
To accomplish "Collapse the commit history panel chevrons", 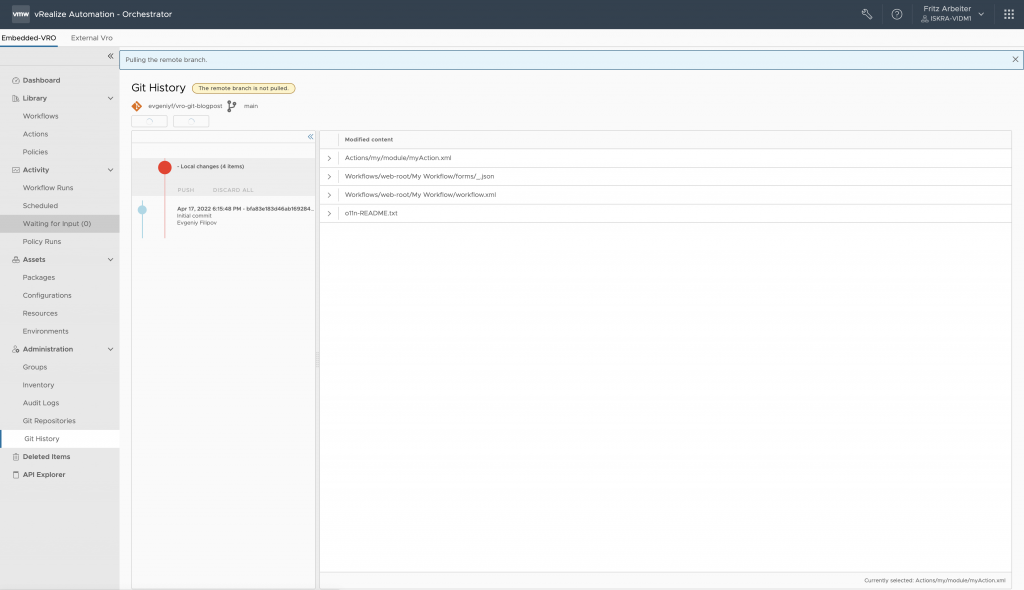I will coord(310,136).
